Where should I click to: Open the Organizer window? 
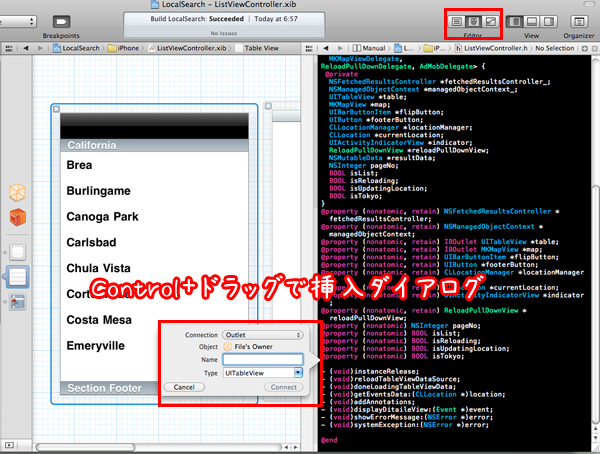tap(578, 20)
